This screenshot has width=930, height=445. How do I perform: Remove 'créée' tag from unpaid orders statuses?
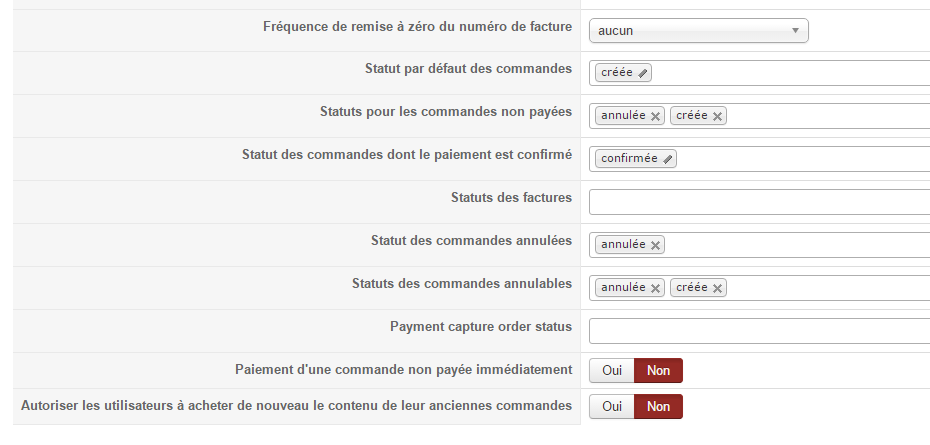(x=717, y=117)
